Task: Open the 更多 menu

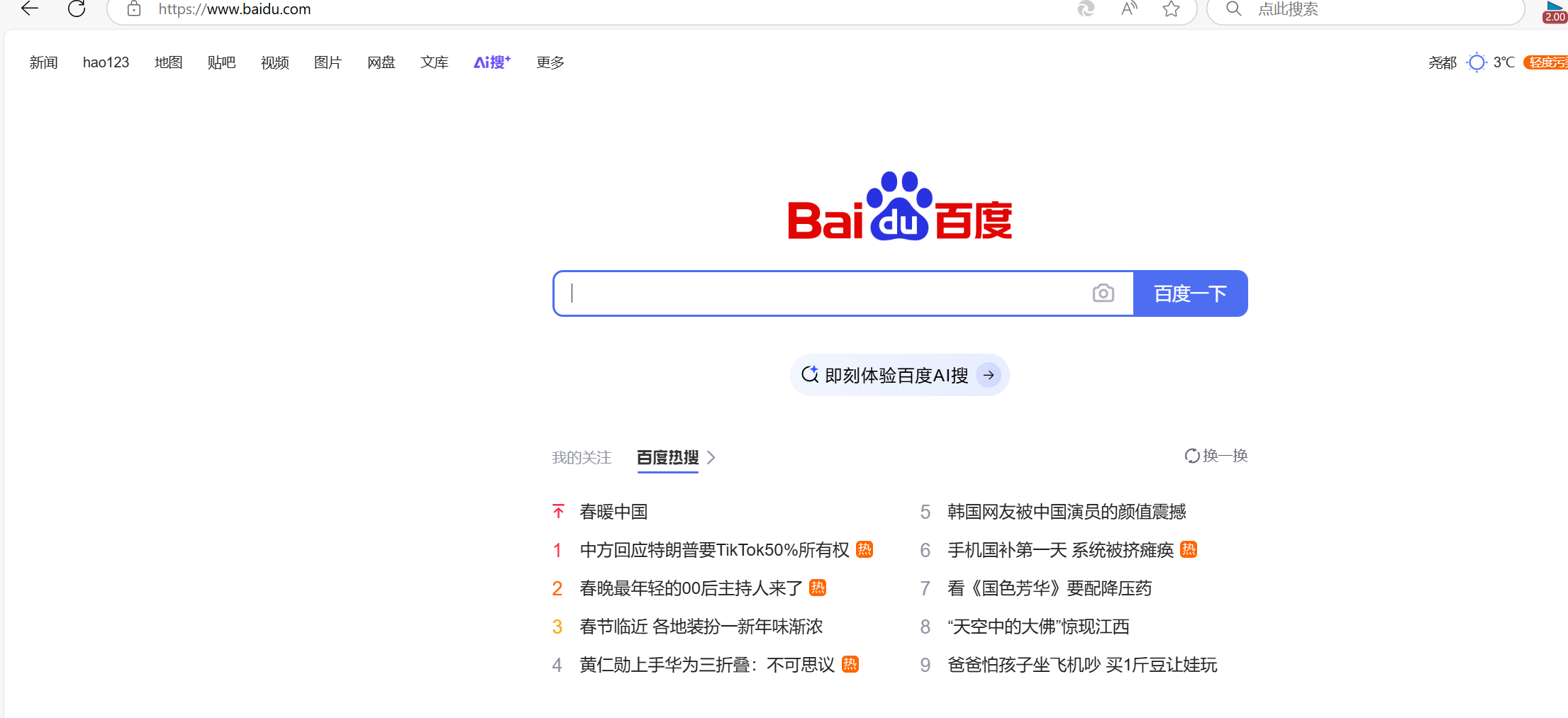Action: coord(550,62)
